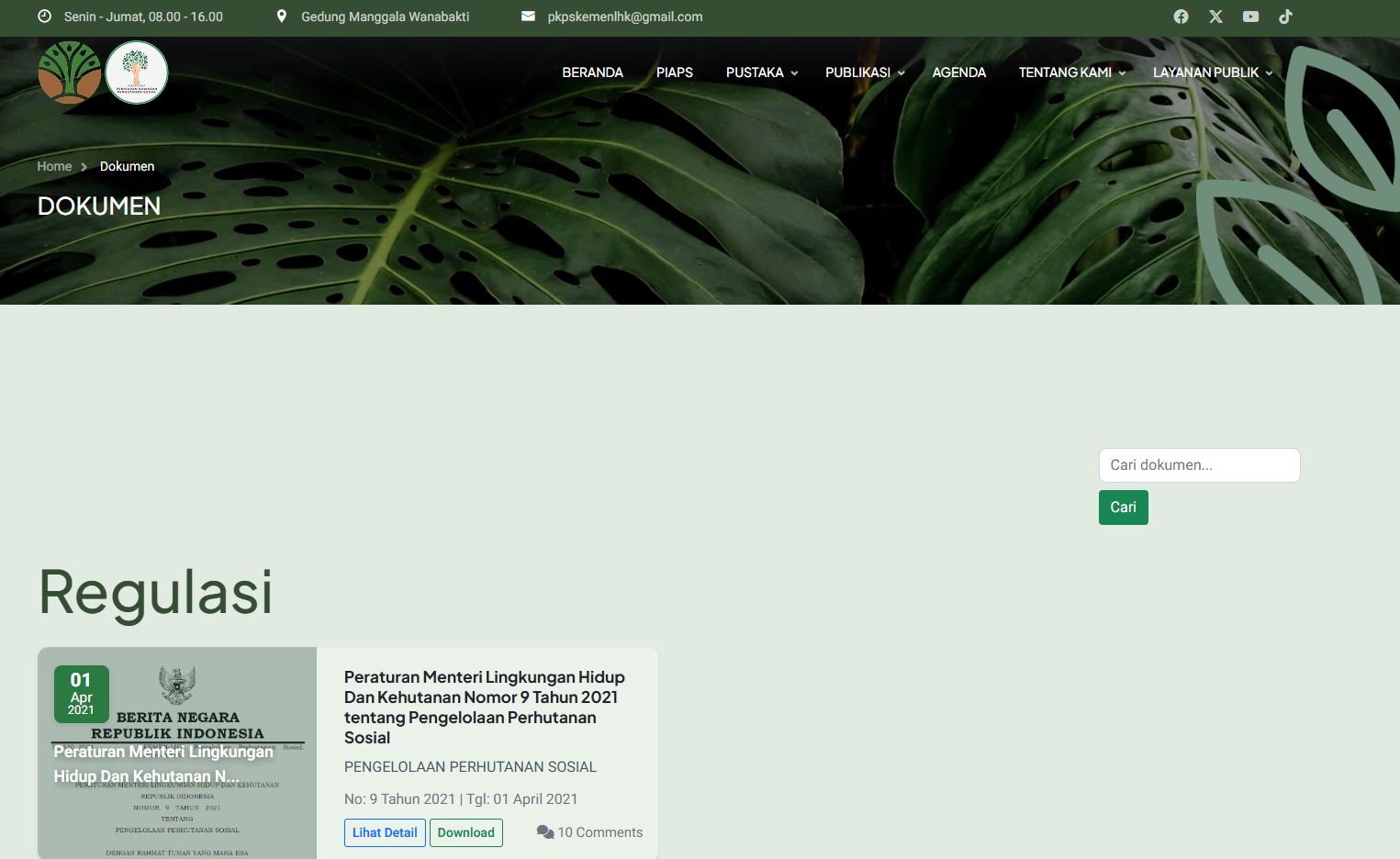Download the Peraturan Menteri document

465,832
